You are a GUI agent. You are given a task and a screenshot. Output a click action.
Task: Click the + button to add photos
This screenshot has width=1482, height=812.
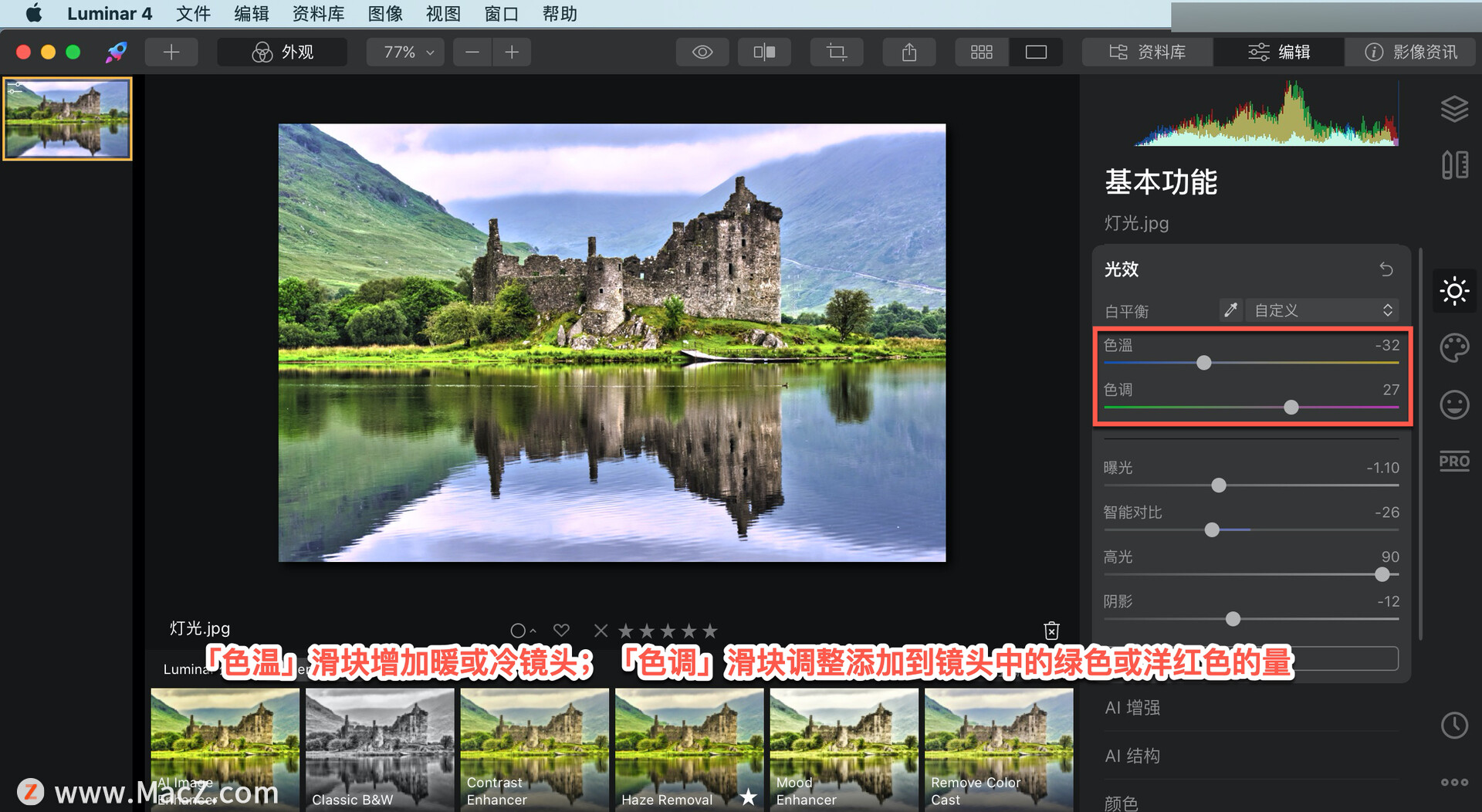171,52
